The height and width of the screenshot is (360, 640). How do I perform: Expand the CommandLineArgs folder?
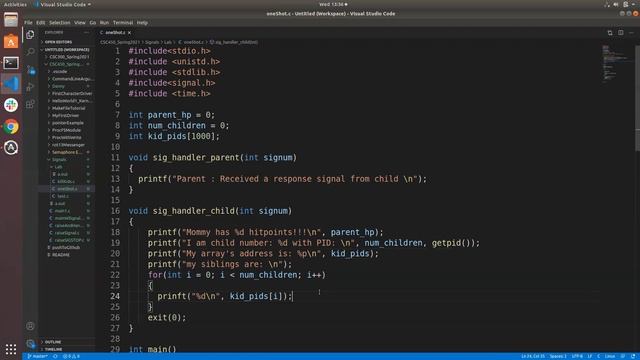pos(72,79)
